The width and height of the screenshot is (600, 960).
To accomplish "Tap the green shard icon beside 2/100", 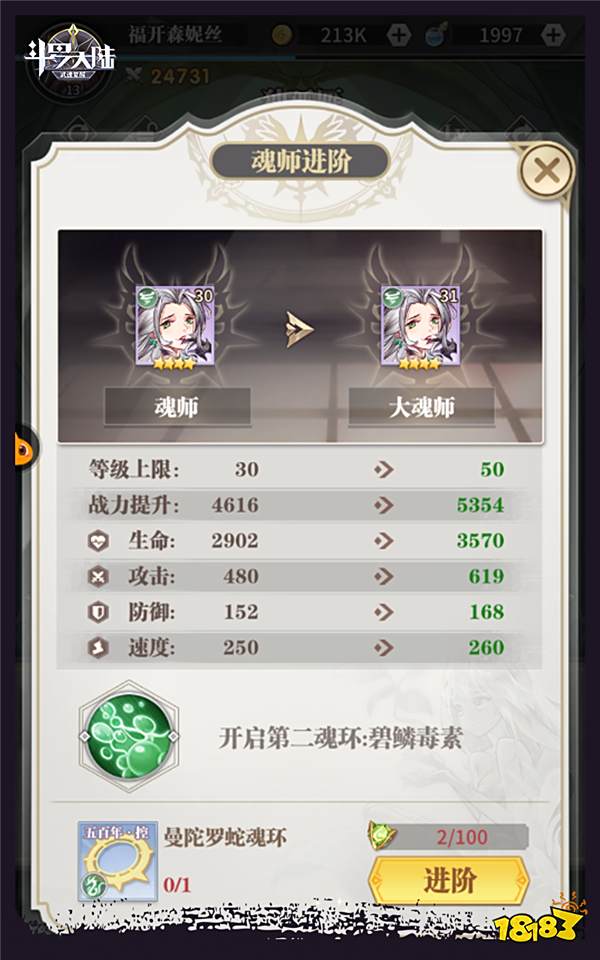I will (x=382, y=836).
